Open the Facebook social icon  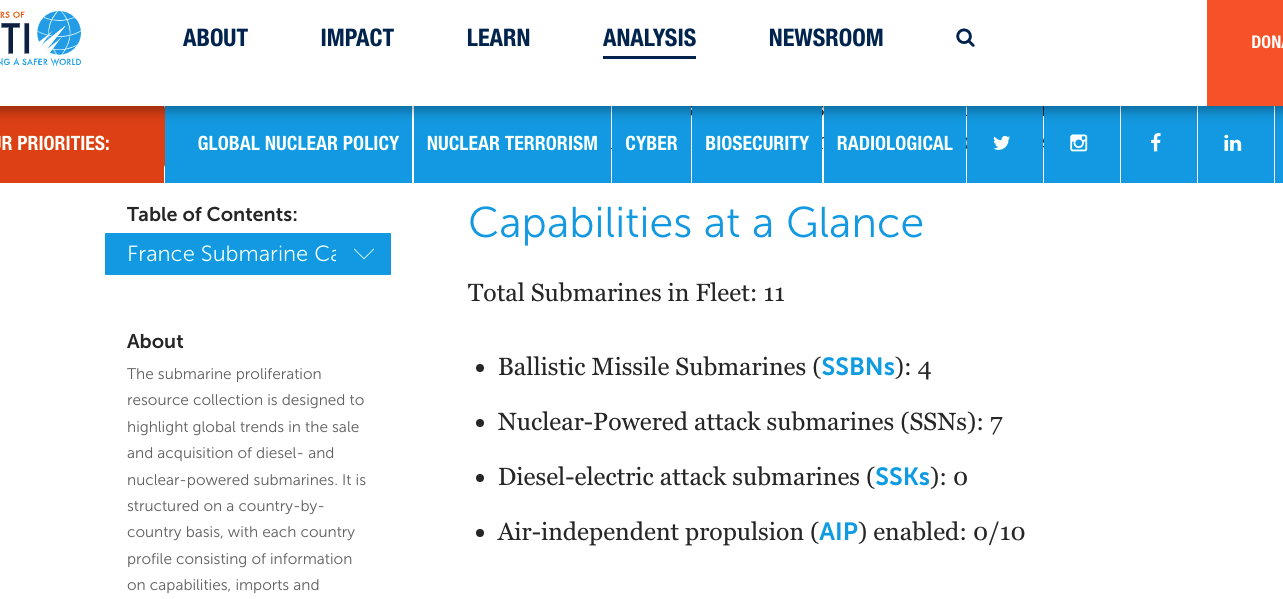[1156, 143]
